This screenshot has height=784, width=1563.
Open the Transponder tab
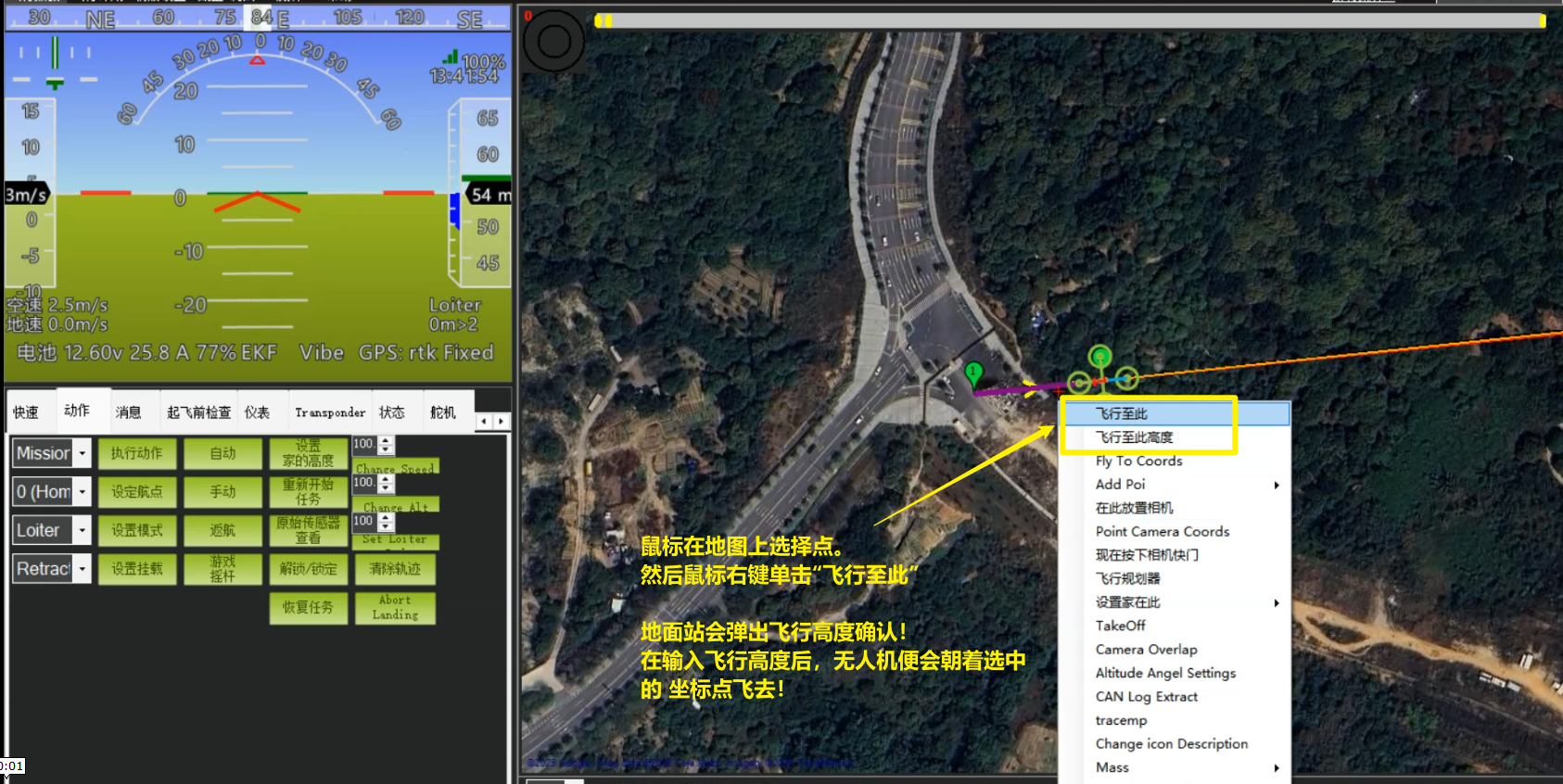[329, 412]
